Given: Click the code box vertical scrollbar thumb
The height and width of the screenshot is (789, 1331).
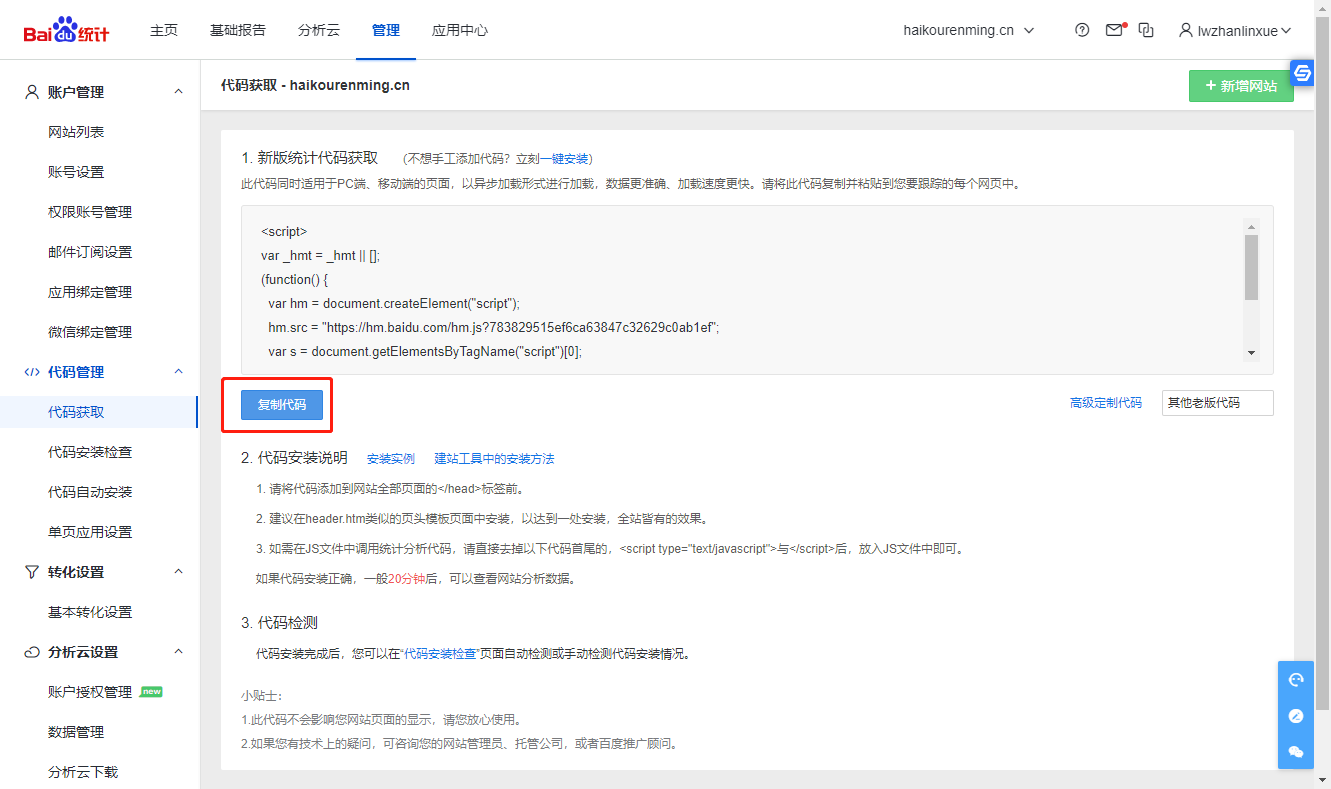Looking at the screenshot, I should 1251,267.
